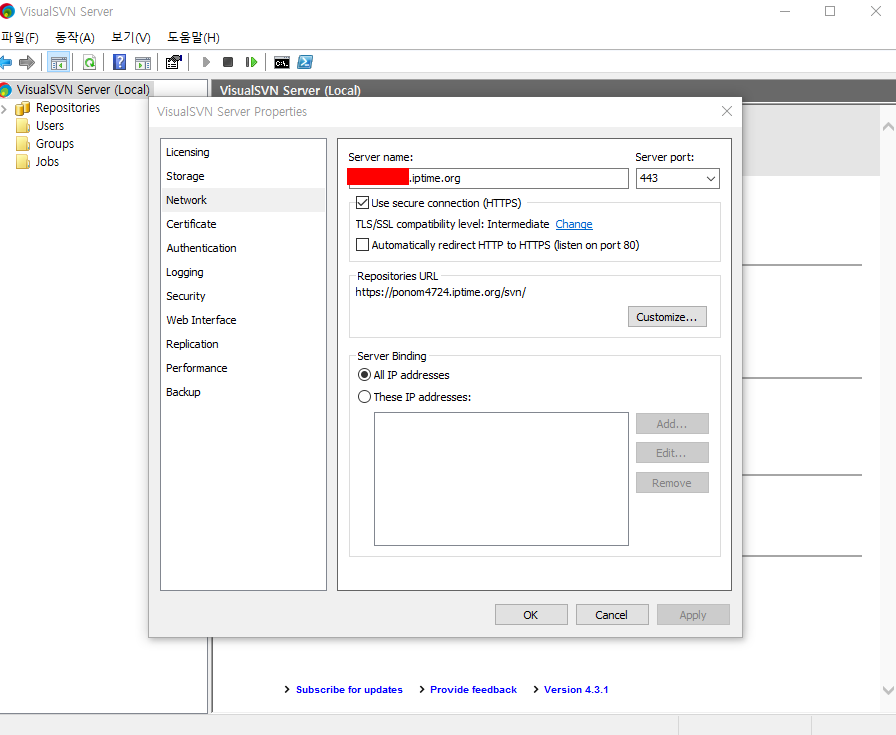Open Help via the question mark icon
This screenshot has height=735, width=896.
click(x=119, y=62)
